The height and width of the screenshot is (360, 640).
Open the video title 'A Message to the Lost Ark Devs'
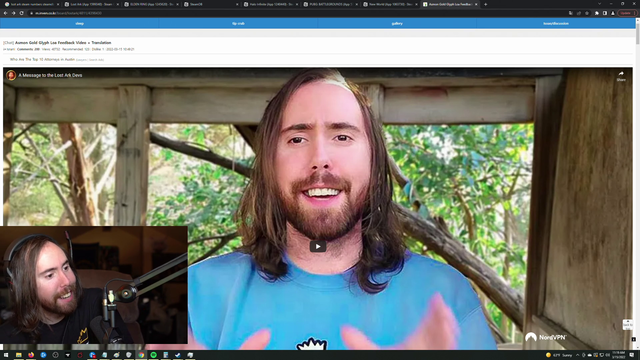(50, 75)
